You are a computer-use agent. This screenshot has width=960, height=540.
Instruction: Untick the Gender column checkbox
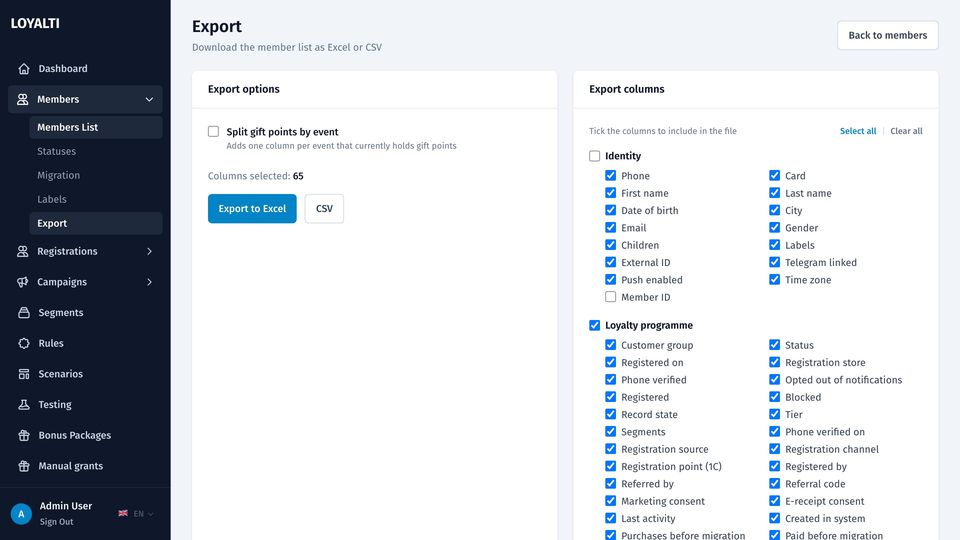(x=774, y=227)
